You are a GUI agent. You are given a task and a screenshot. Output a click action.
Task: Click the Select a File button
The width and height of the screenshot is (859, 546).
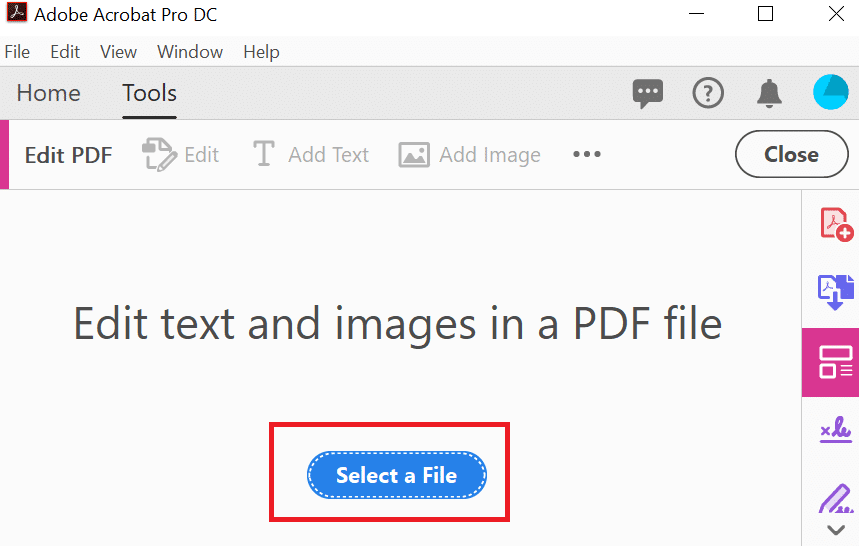point(397,475)
